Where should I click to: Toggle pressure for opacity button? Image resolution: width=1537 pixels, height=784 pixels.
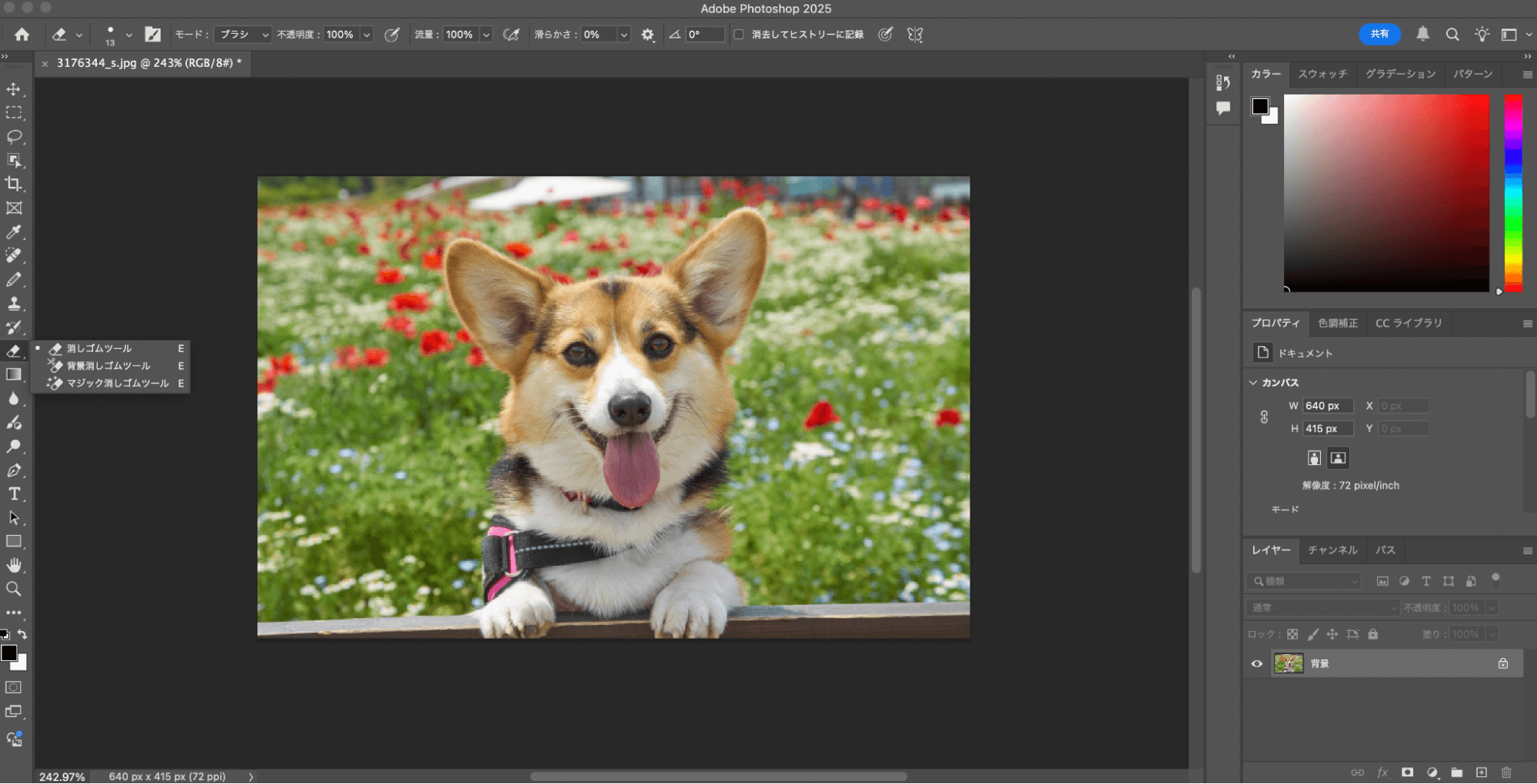pos(392,35)
